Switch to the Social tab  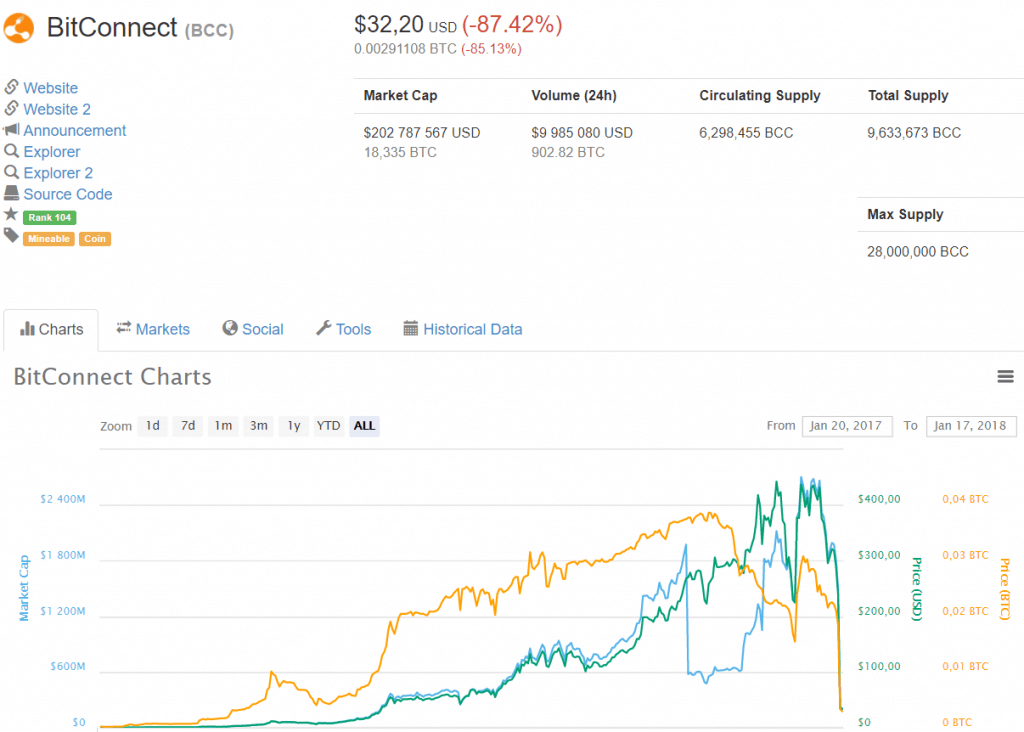(253, 329)
